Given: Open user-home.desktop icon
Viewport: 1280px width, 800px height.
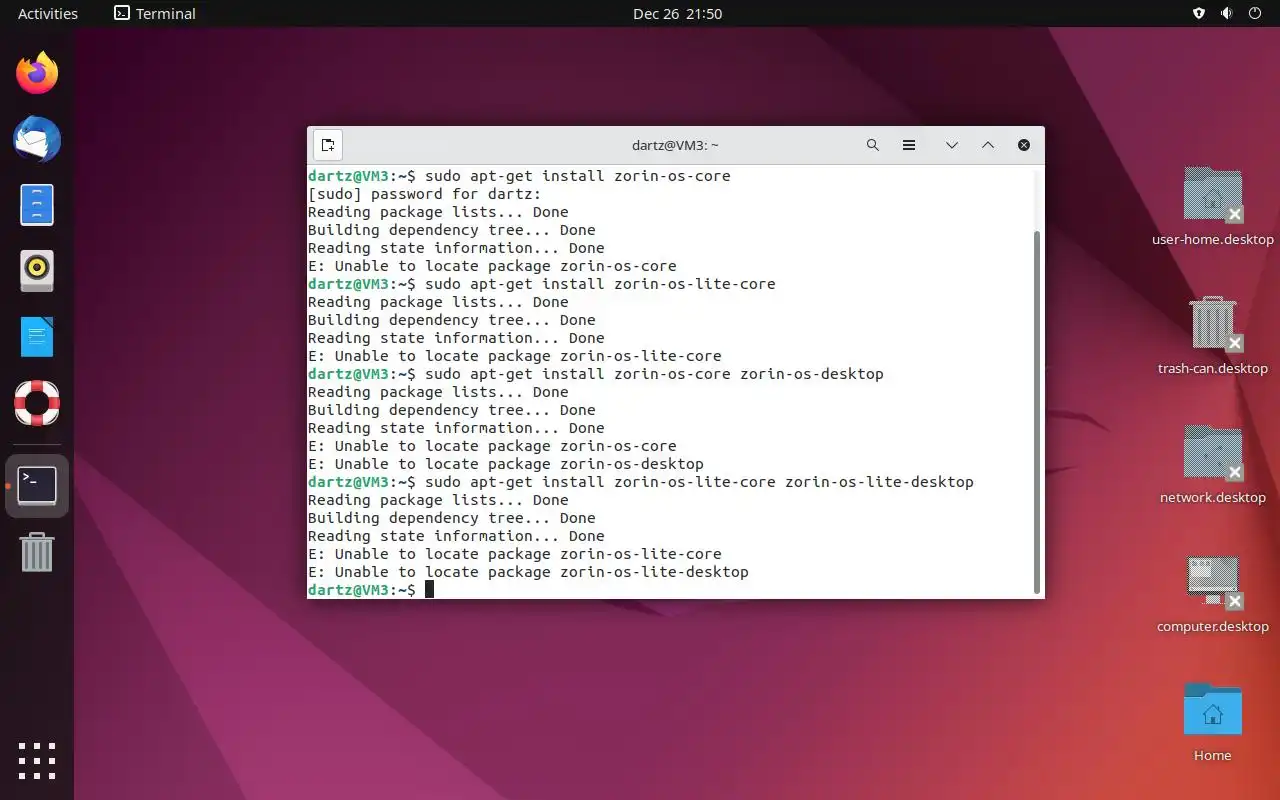Looking at the screenshot, I should [x=1213, y=207].
